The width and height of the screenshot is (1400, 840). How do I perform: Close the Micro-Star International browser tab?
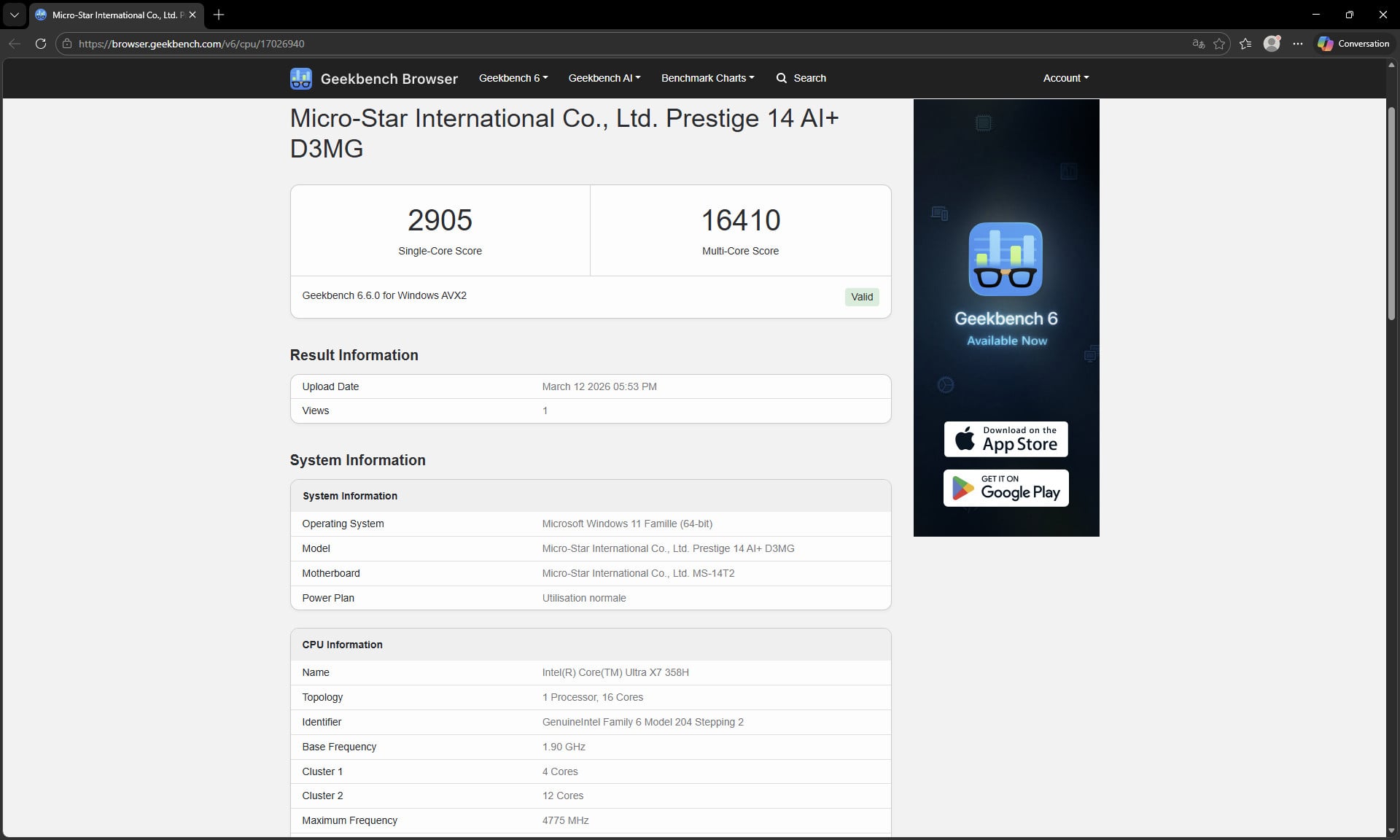tap(192, 15)
